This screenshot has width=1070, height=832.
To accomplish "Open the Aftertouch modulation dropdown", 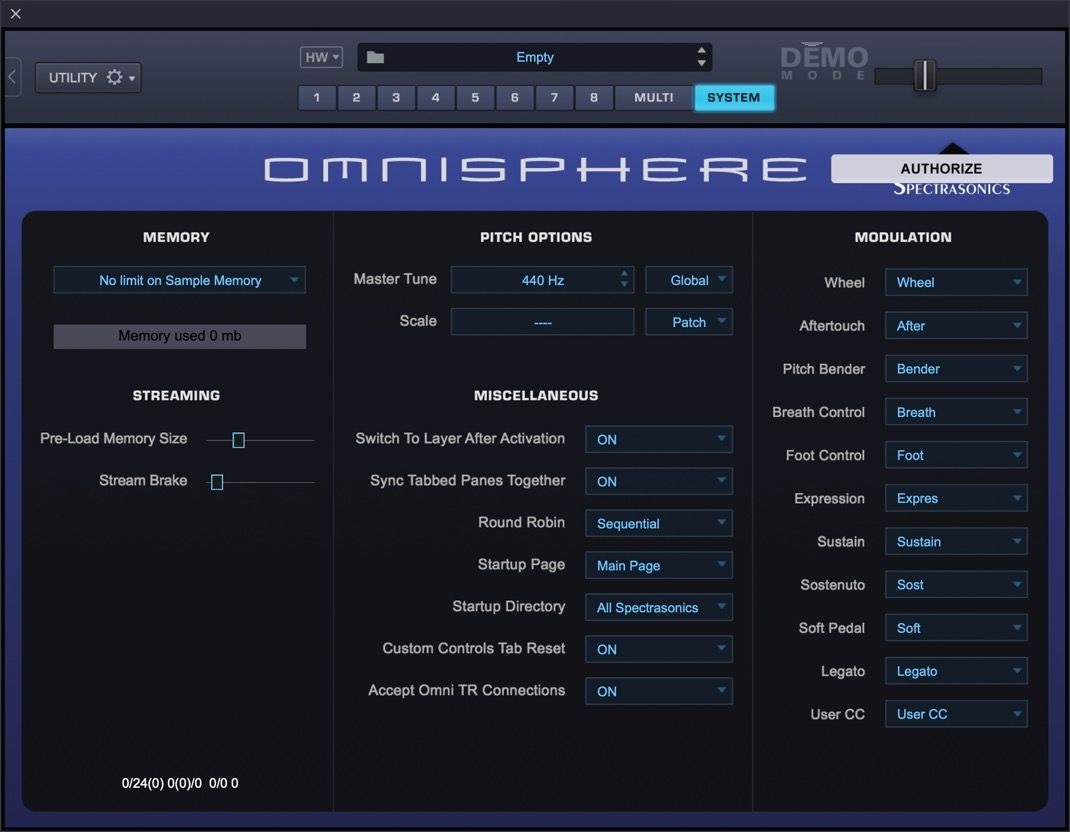I will tap(956, 326).
